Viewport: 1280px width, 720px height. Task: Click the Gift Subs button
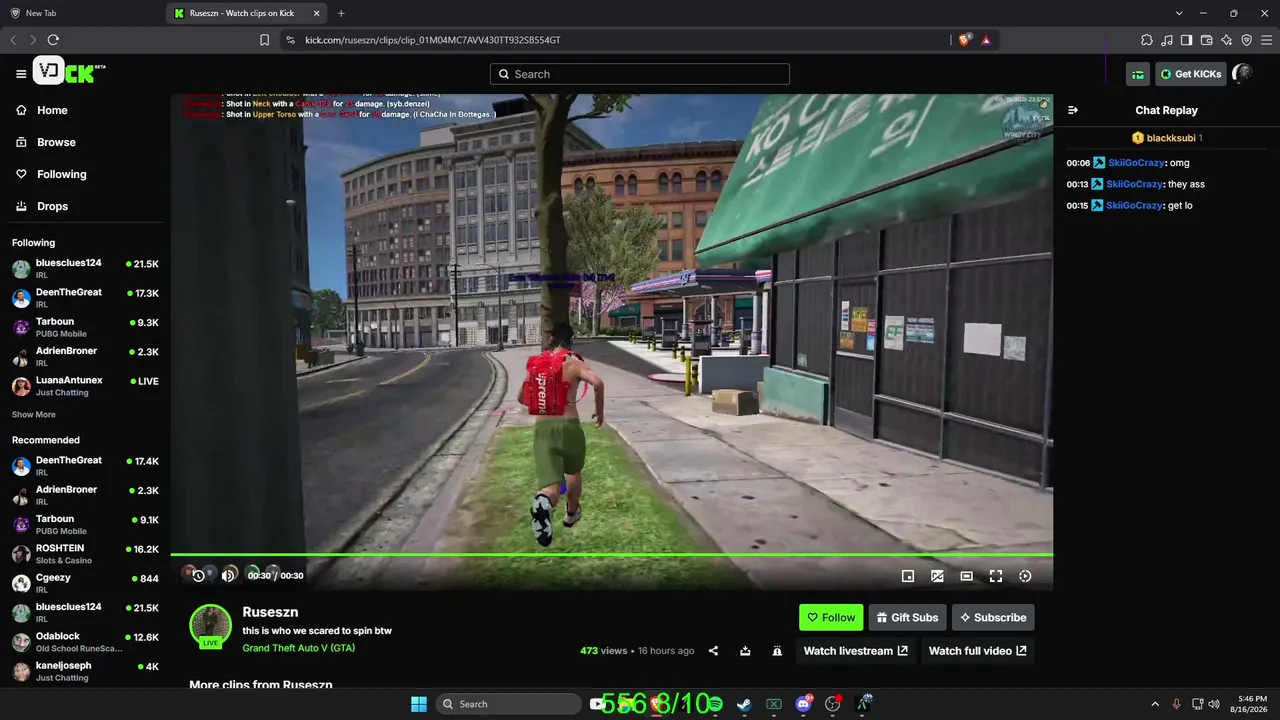point(908,618)
